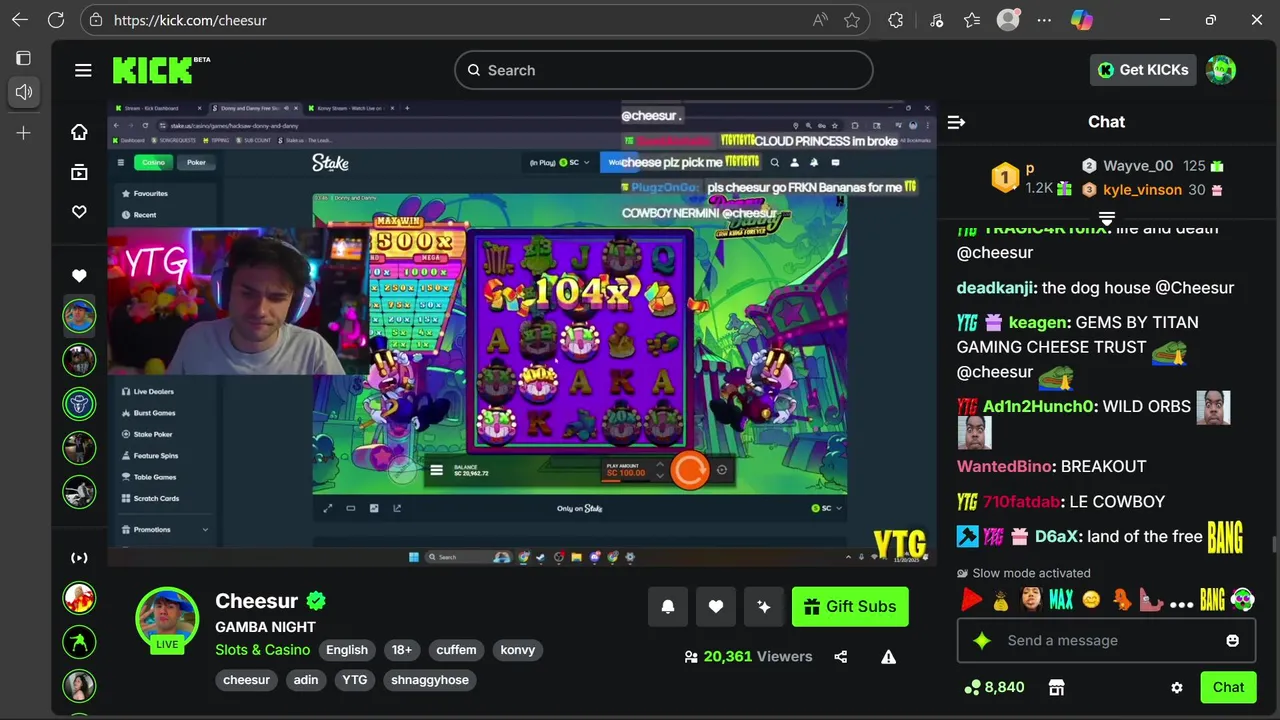The width and height of the screenshot is (1280, 720).
Task: Open the Edge favorites list
Action: pyautogui.click(x=972, y=20)
